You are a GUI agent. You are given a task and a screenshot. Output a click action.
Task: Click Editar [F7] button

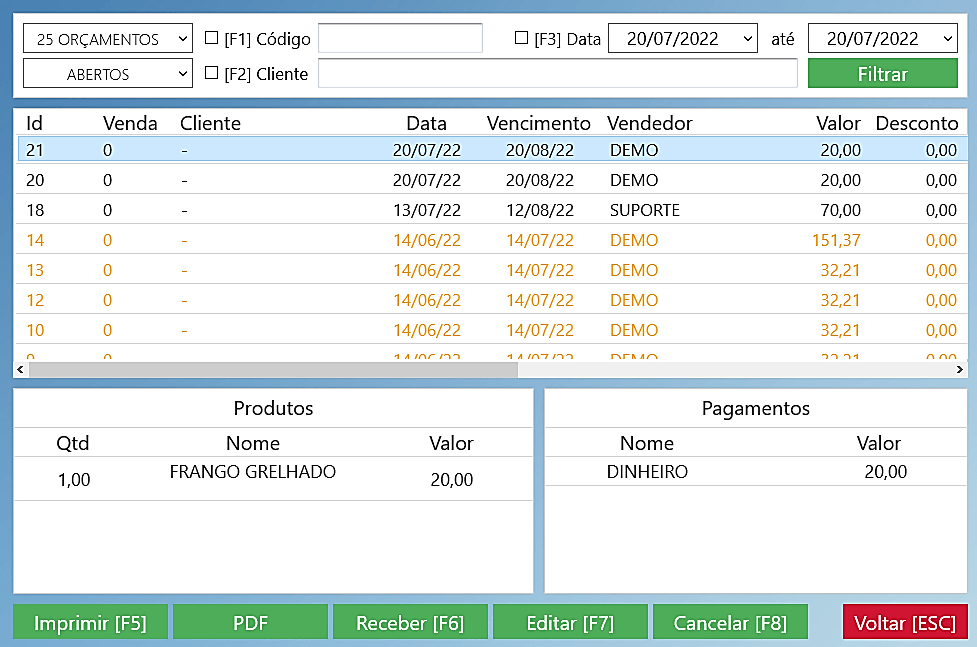tap(570, 623)
